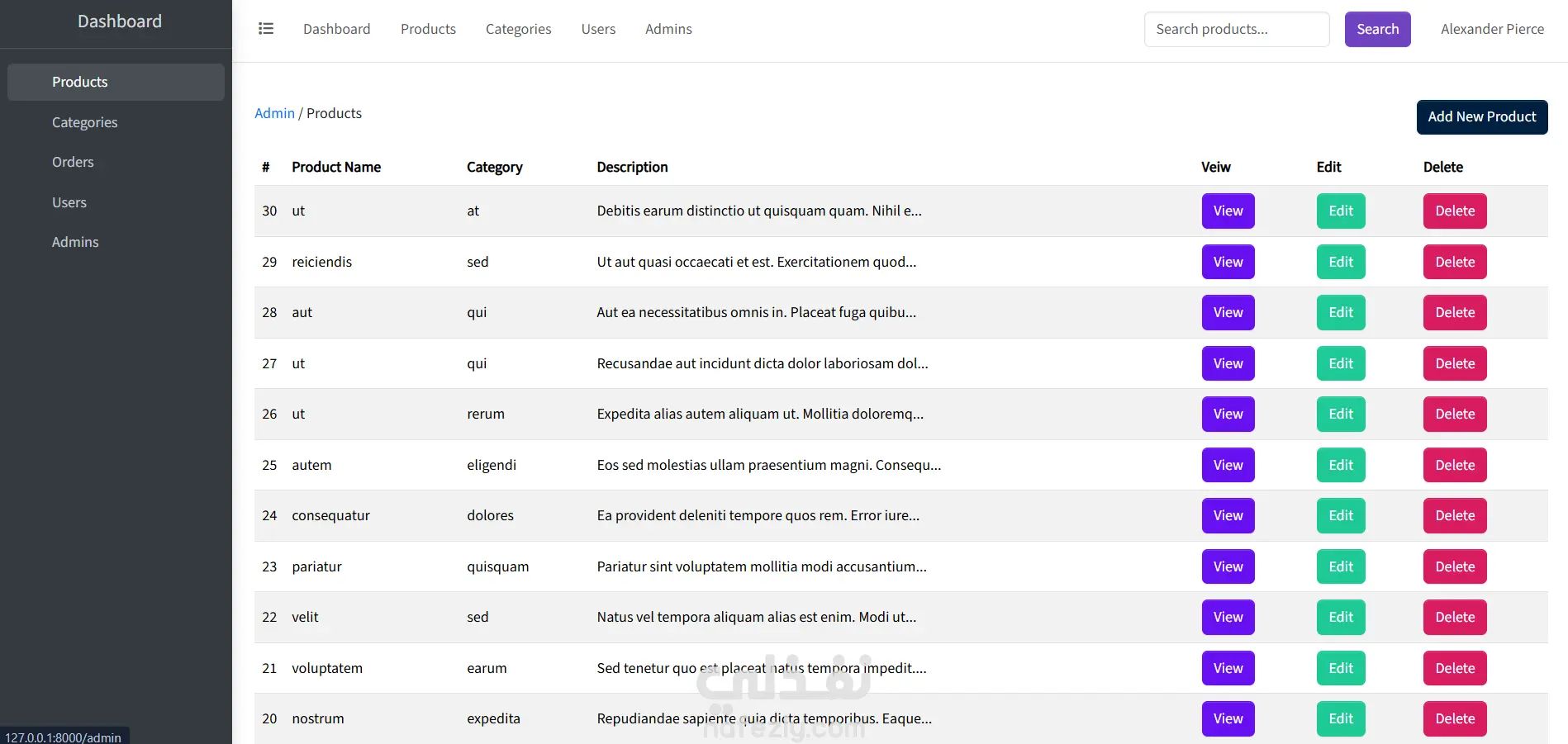The image size is (1568, 744).
Task: Select the 'quisquam' category cell
Action: pyautogui.click(x=497, y=566)
